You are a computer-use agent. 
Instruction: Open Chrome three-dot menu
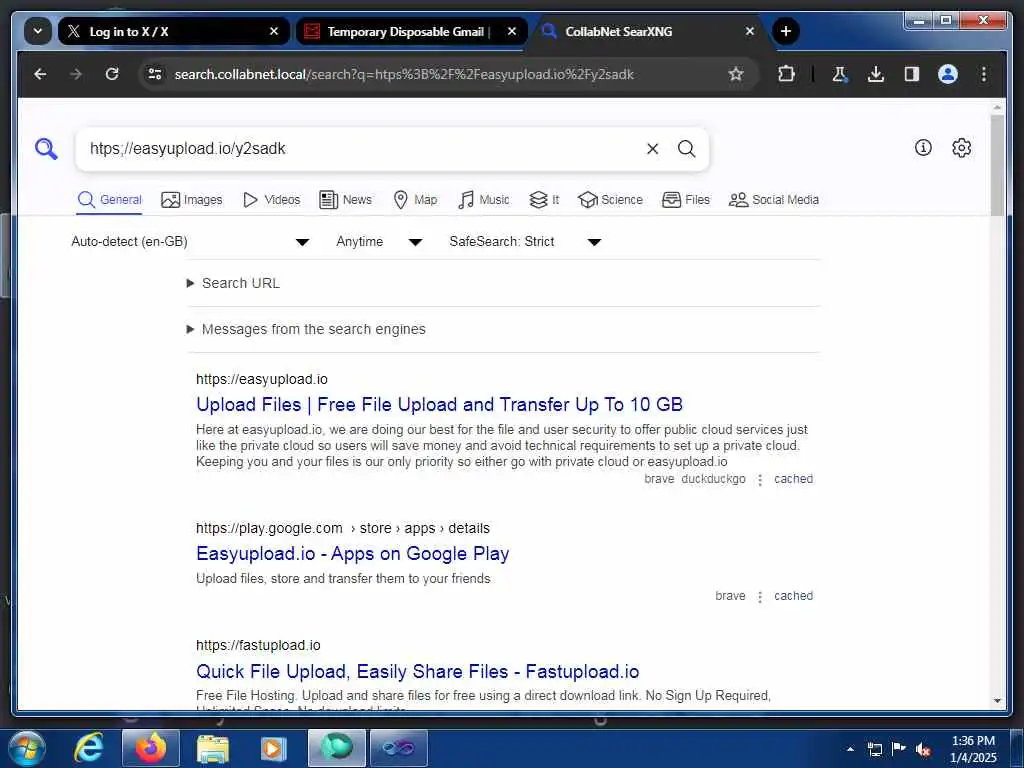point(984,74)
